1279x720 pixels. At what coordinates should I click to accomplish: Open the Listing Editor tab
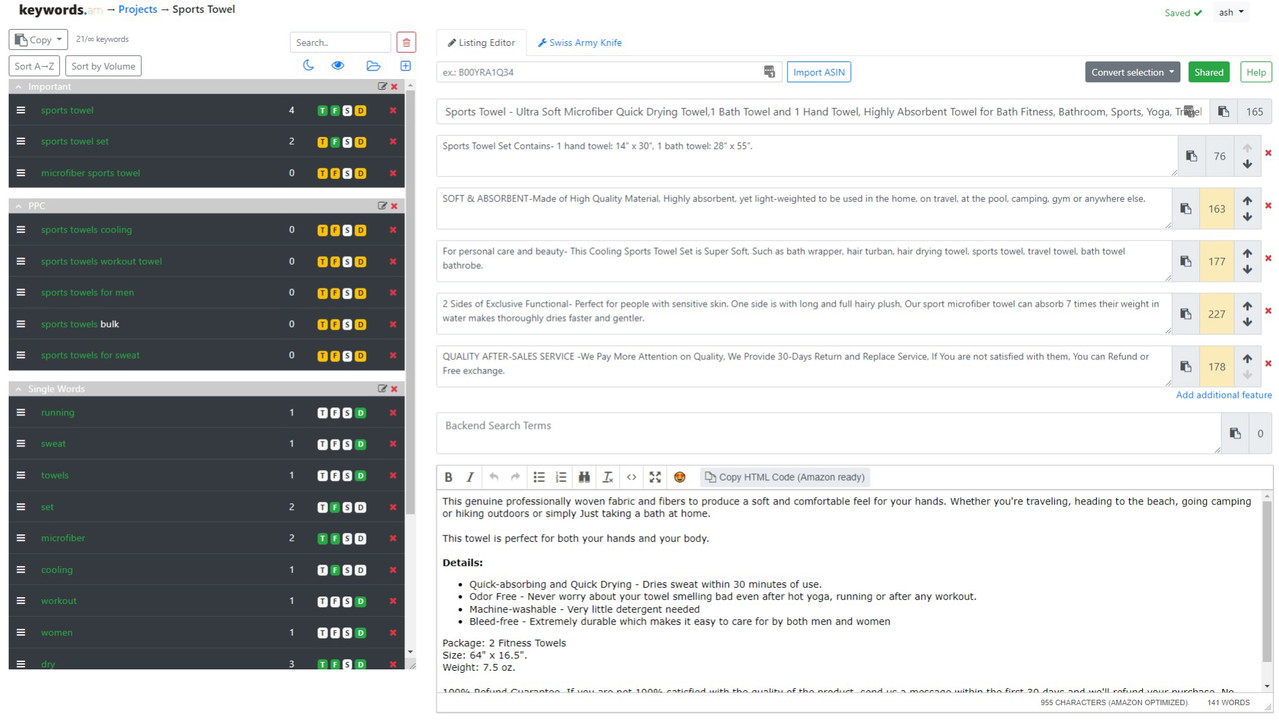pos(481,43)
